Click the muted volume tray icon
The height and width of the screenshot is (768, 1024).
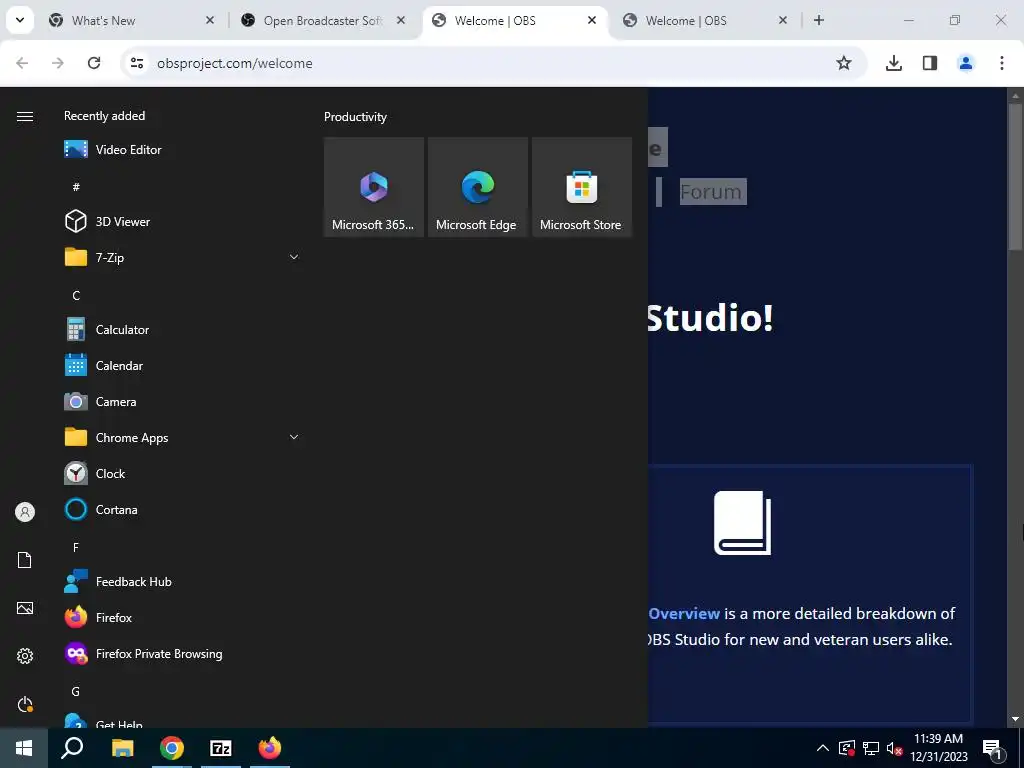tap(894, 748)
